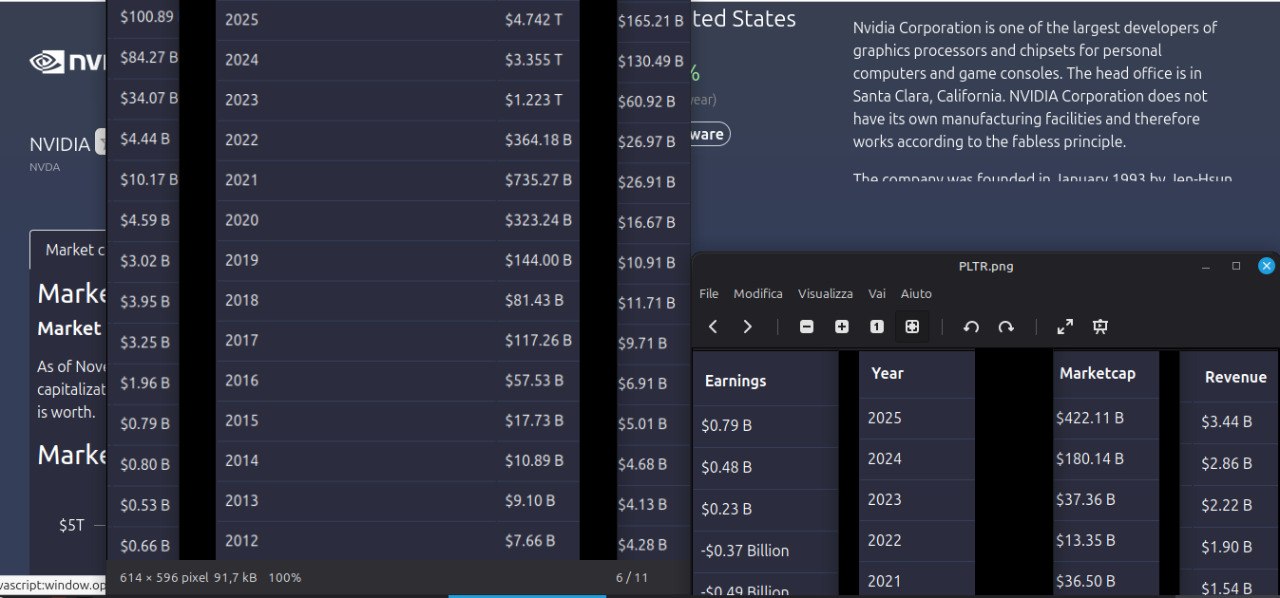The height and width of the screenshot is (598, 1280).
Task: Click the 6 / 11 image counter in status bar
Action: tap(632, 577)
